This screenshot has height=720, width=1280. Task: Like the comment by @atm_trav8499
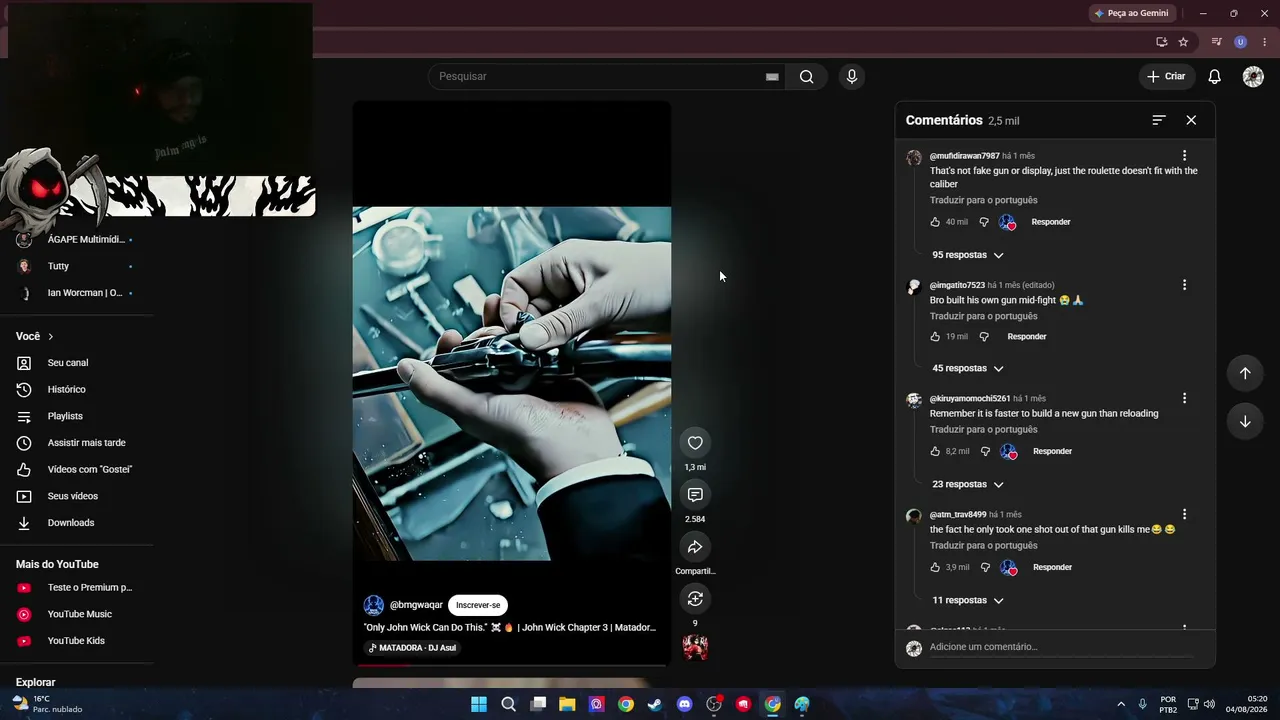point(935,567)
